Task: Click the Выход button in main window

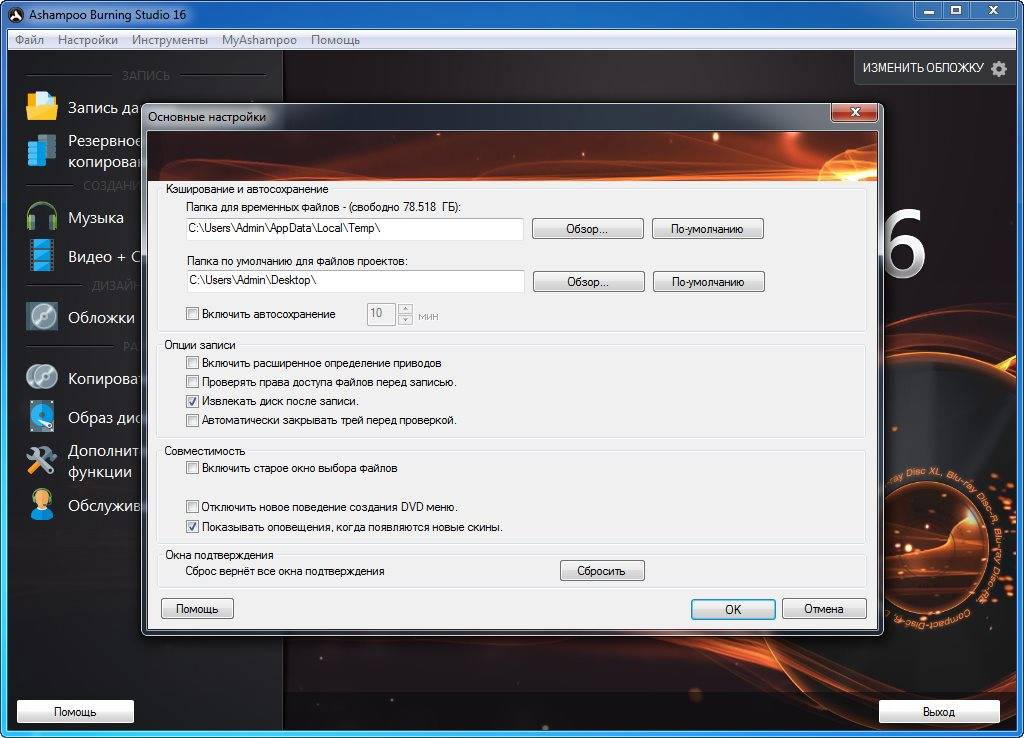Action: point(938,711)
